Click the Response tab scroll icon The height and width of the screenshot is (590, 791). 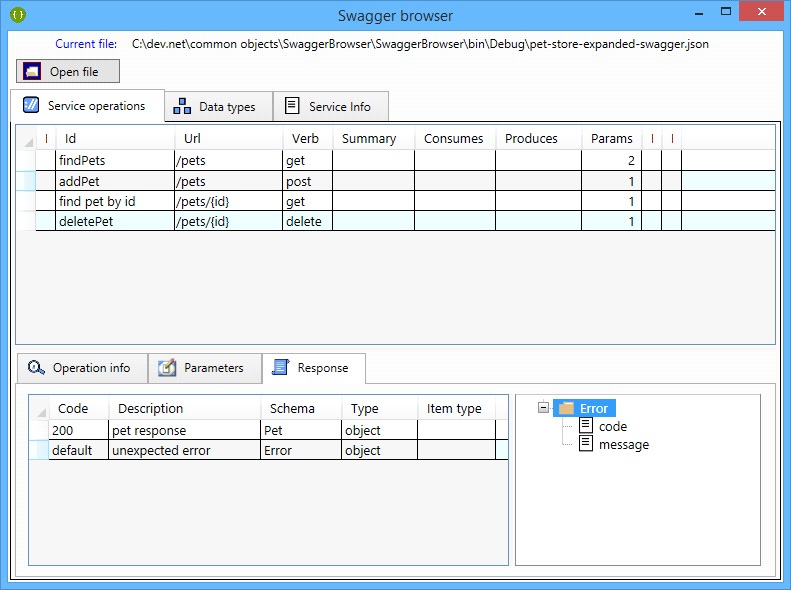(280, 367)
